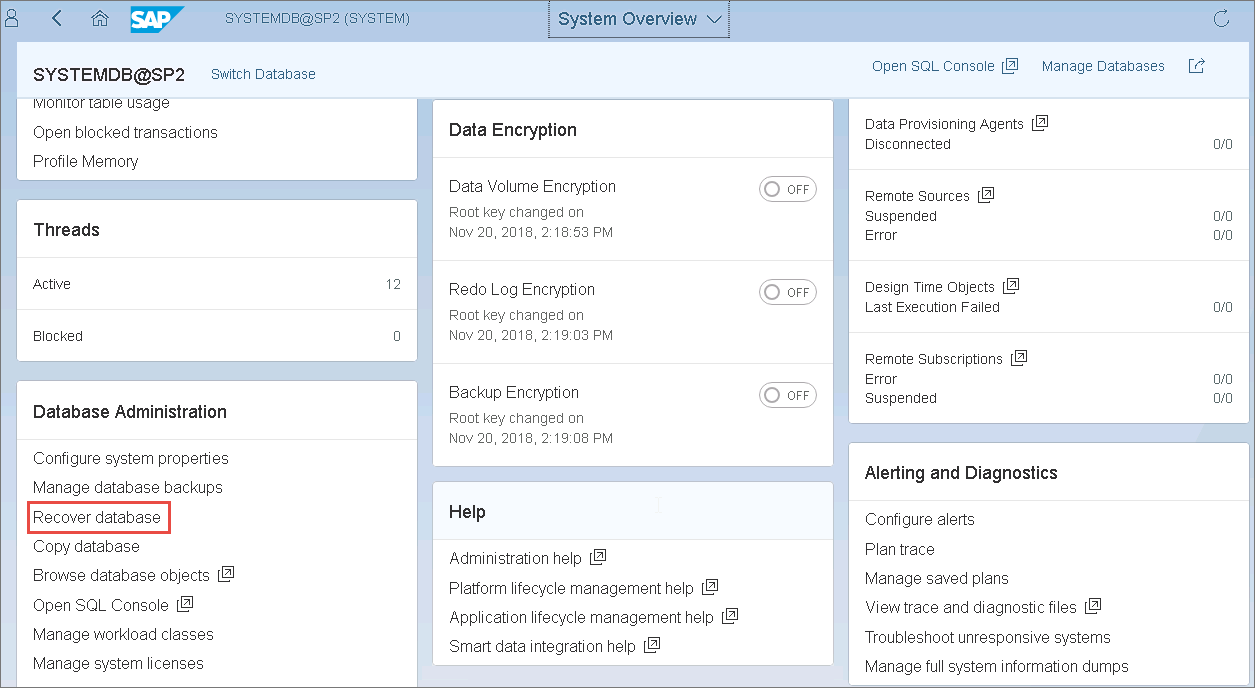Screen dimensions: 1255x688
Task: Click the SAP logo
Action: (157, 19)
